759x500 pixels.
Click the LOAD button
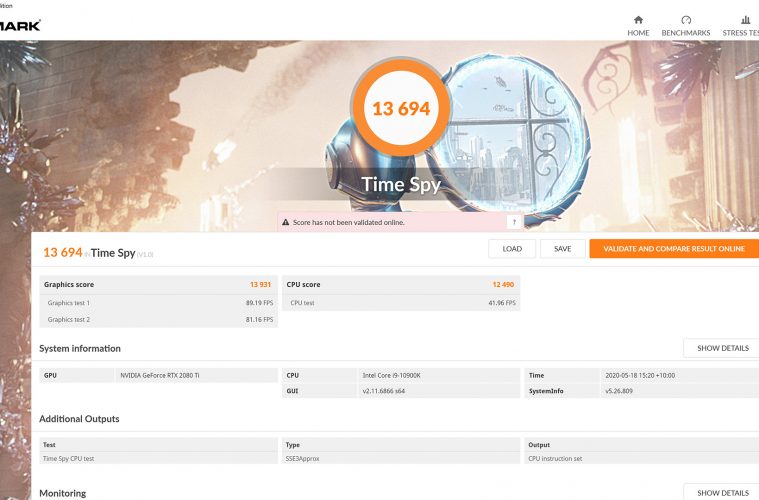[x=512, y=249]
